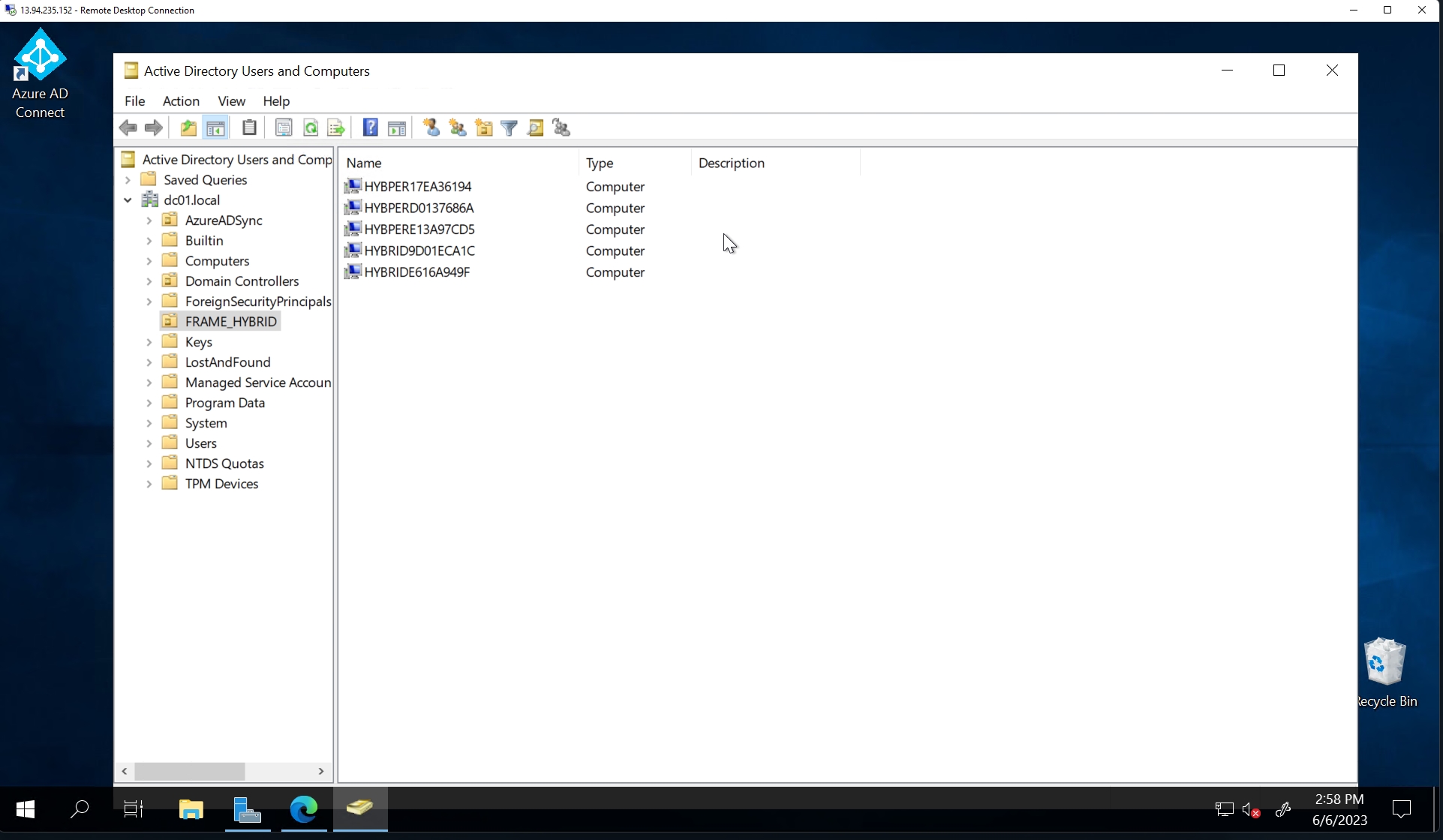Open the Help menu
This screenshot has height=840, width=1443.
click(276, 101)
